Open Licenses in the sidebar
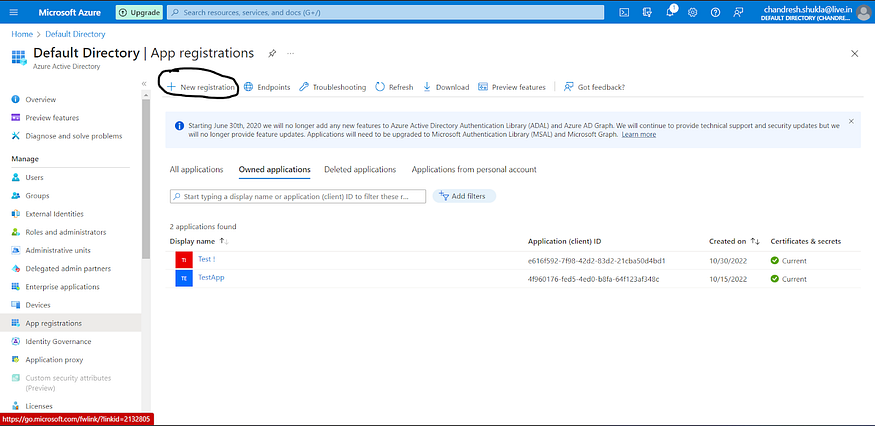 (x=39, y=406)
